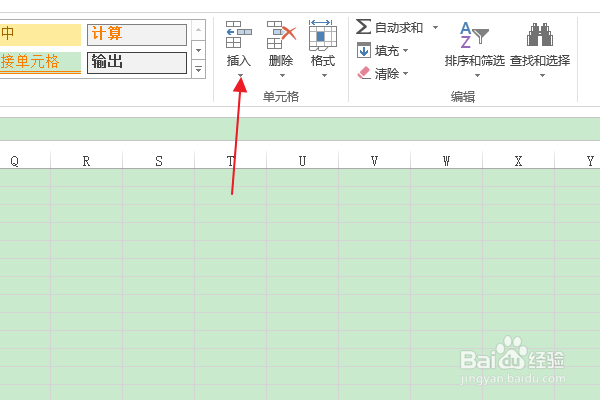Click the Clear eraser icon

click(364, 73)
